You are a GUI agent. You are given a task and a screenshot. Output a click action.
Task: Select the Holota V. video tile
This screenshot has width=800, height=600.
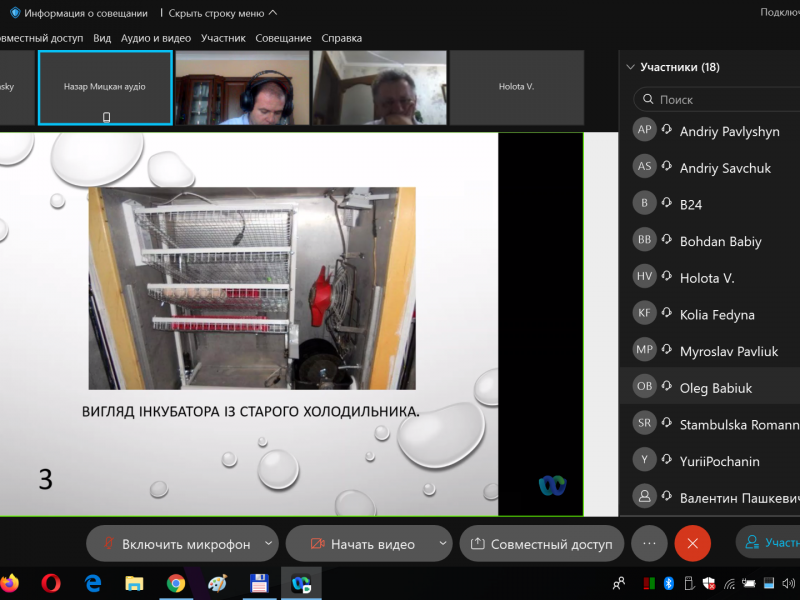(516, 87)
